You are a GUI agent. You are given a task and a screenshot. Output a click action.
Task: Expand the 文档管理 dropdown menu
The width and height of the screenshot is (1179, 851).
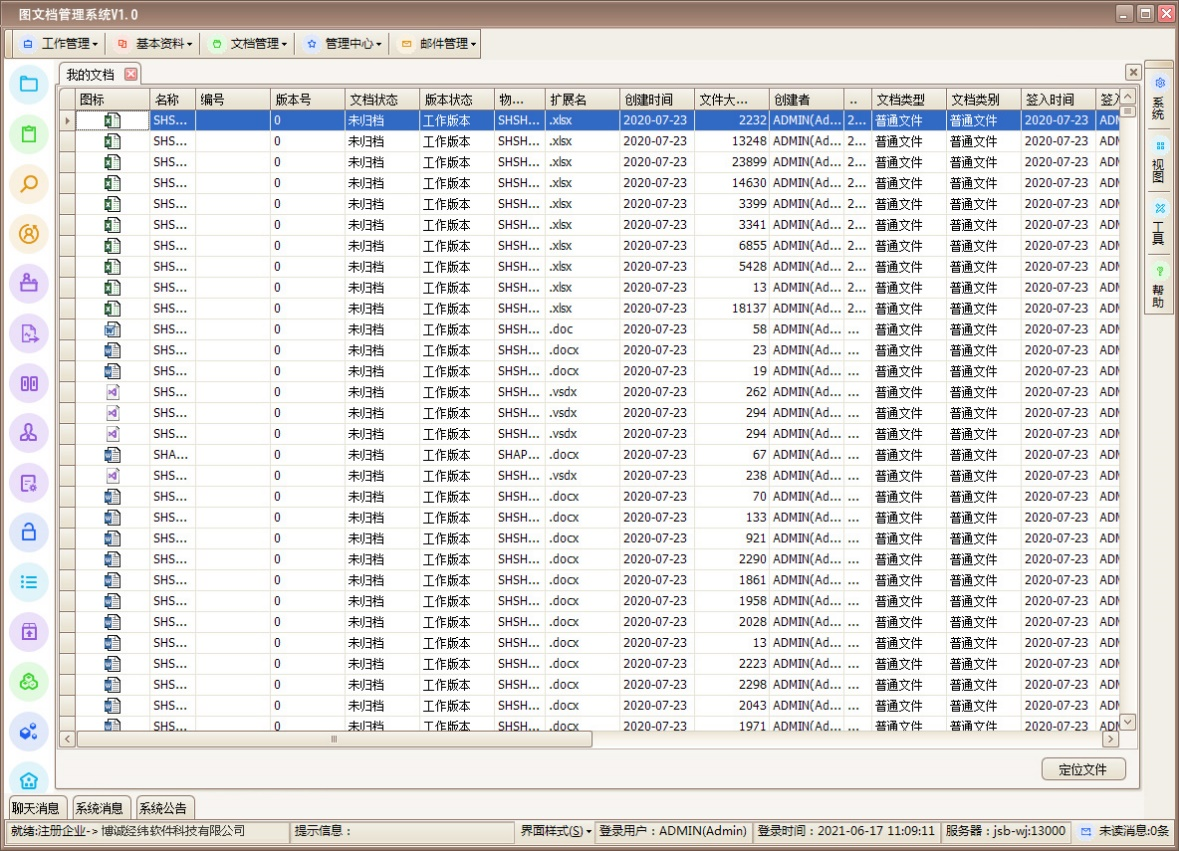[249, 44]
